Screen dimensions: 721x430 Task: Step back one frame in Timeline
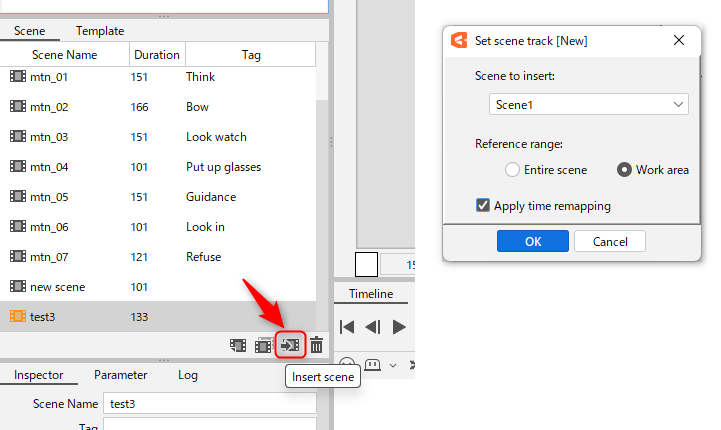click(x=372, y=326)
